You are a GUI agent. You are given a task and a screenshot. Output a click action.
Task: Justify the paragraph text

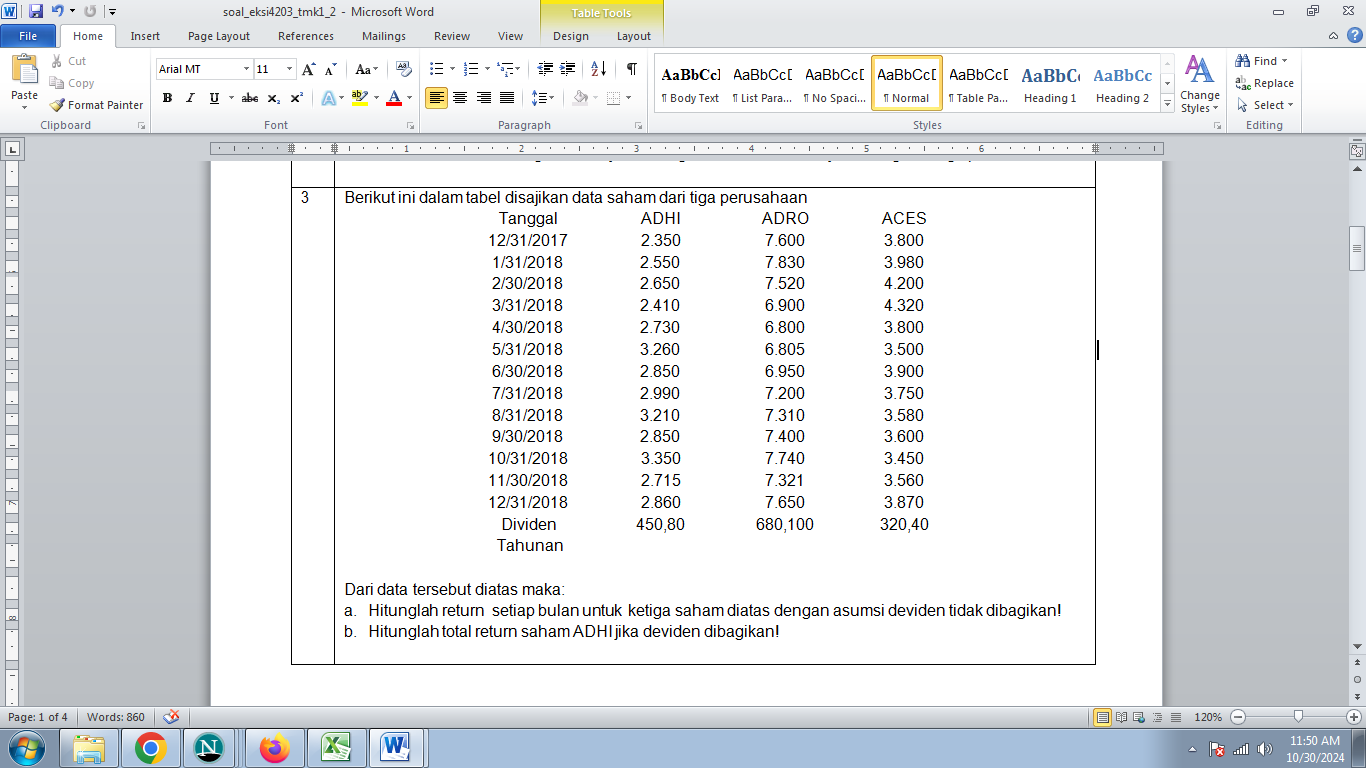[507, 98]
